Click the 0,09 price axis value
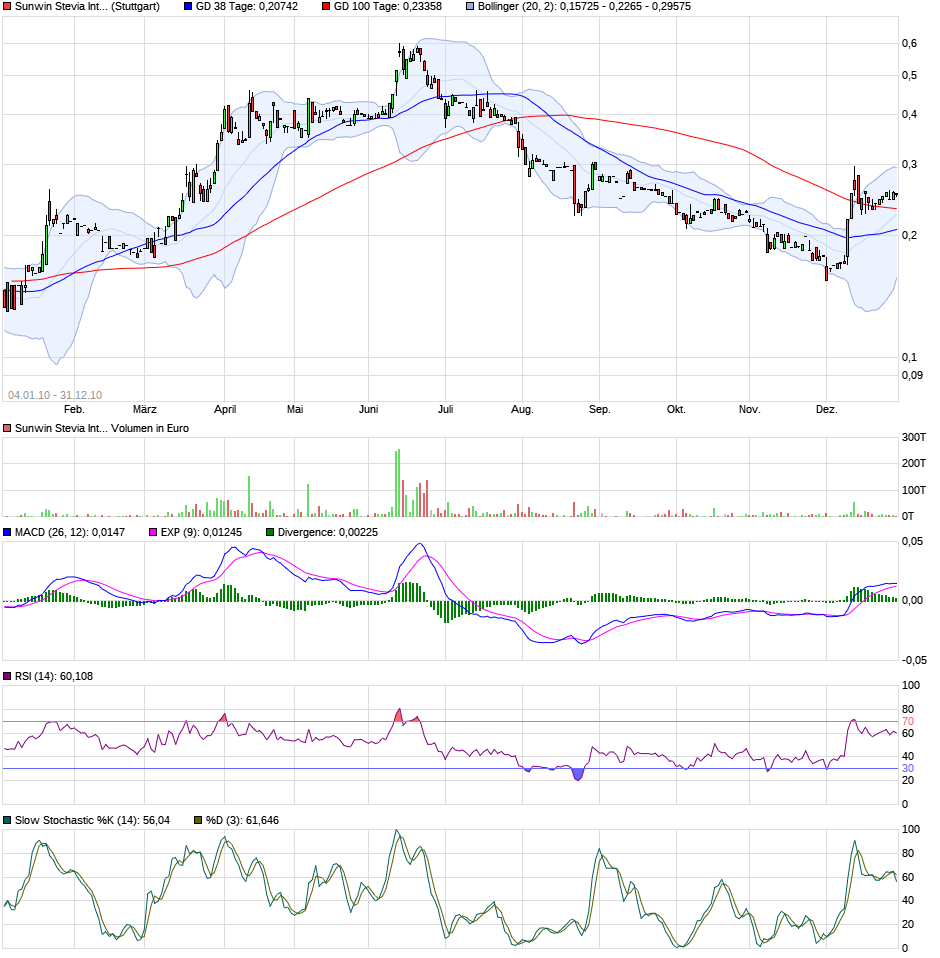 (913, 375)
